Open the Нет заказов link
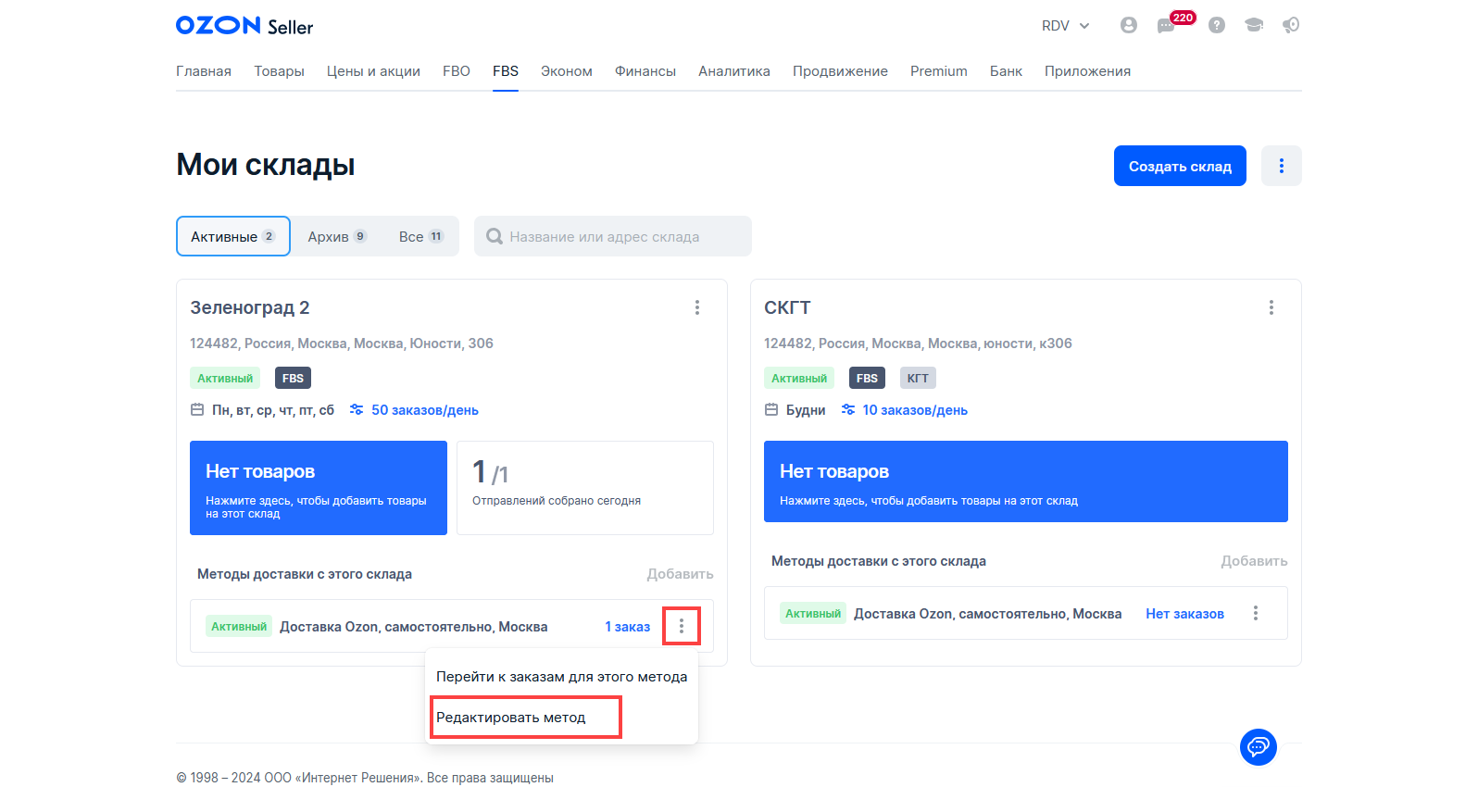This screenshot has width=1478, height=812. (x=1184, y=614)
